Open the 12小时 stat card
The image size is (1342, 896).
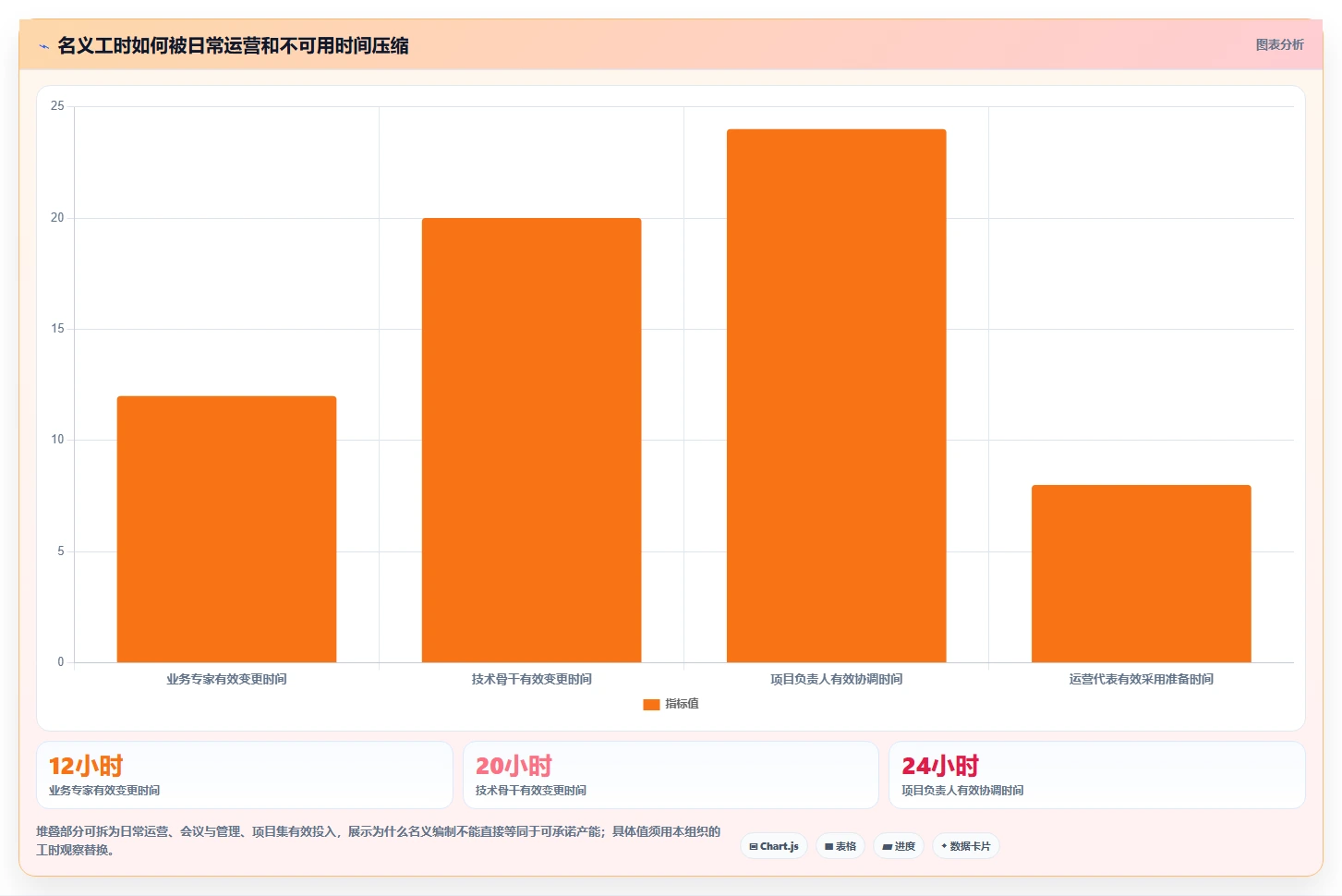(x=245, y=775)
